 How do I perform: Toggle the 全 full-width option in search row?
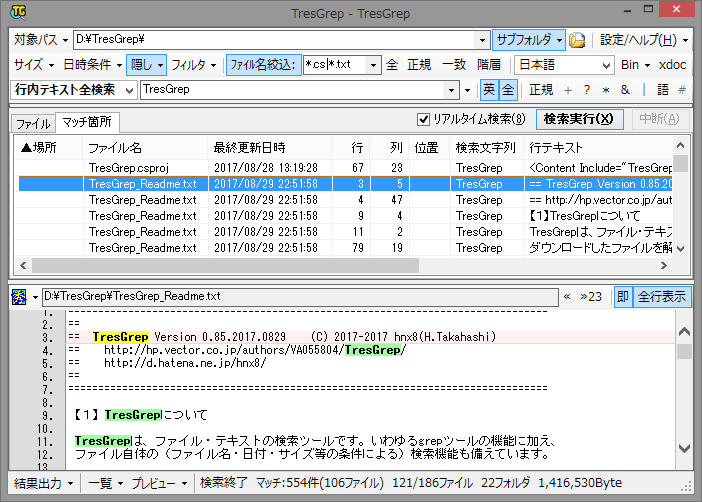coord(508,90)
